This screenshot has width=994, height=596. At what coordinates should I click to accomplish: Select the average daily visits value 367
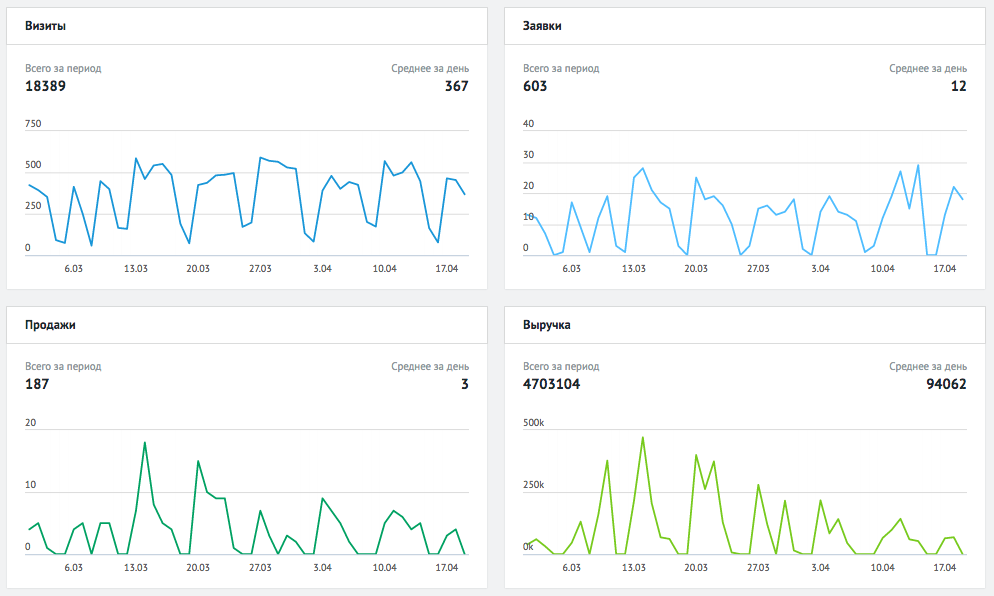[456, 86]
